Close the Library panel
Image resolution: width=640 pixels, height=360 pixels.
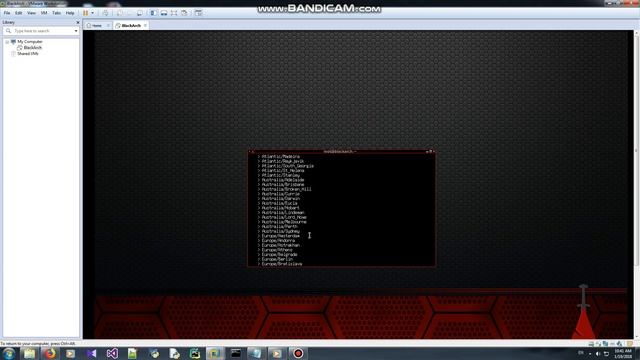click(78, 22)
